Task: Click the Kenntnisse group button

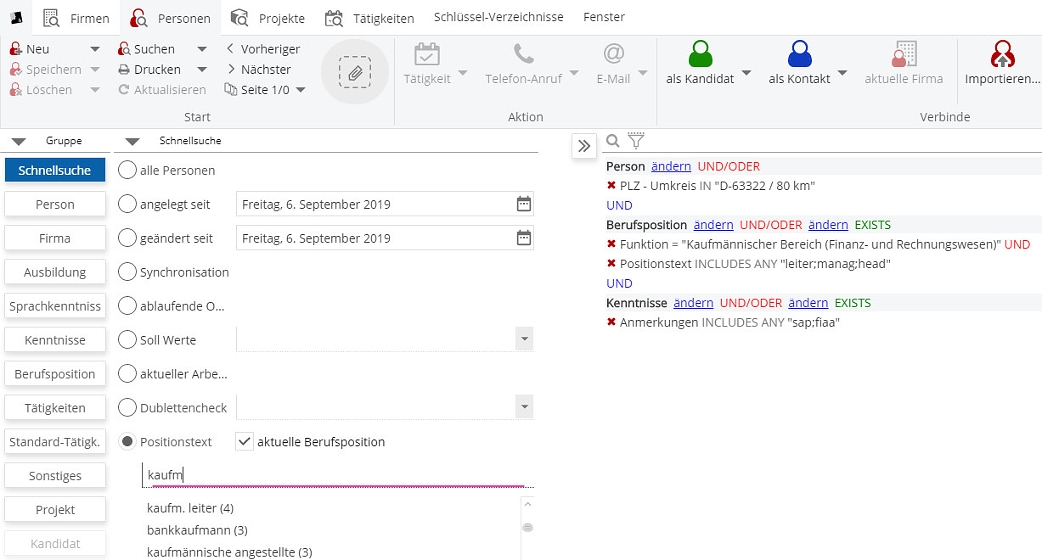Action: [55, 340]
